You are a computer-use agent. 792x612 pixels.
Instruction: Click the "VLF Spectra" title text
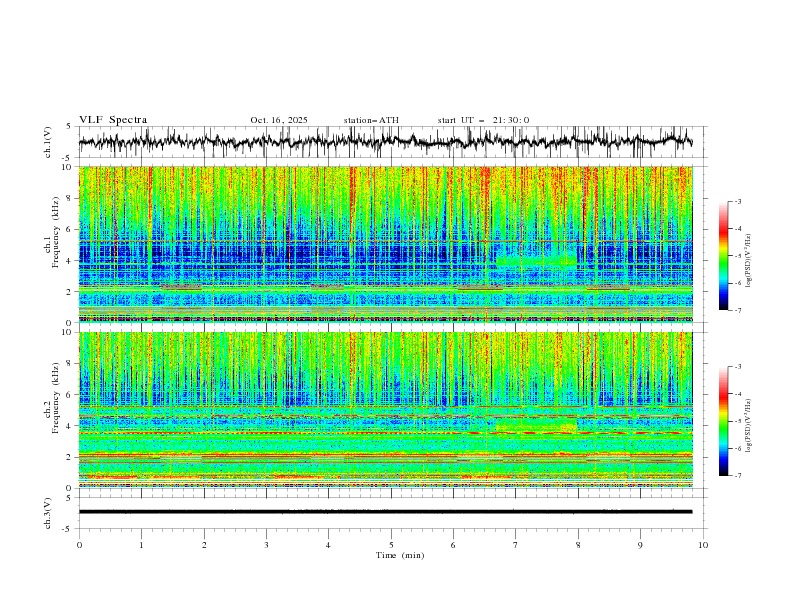pyautogui.click(x=113, y=120)
